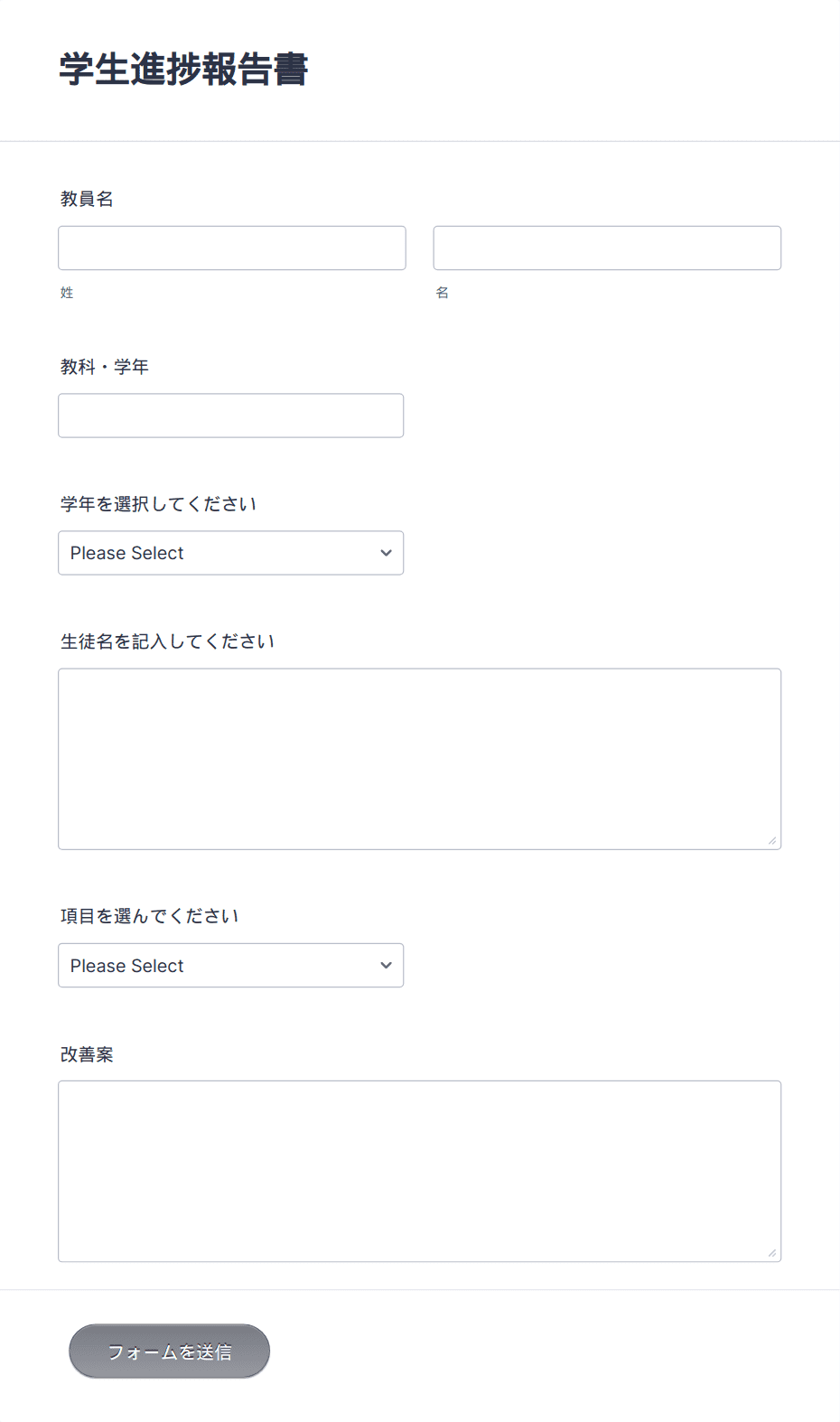
Task: Click the 項目を選んでください label
Action: [x=149, y=916]
